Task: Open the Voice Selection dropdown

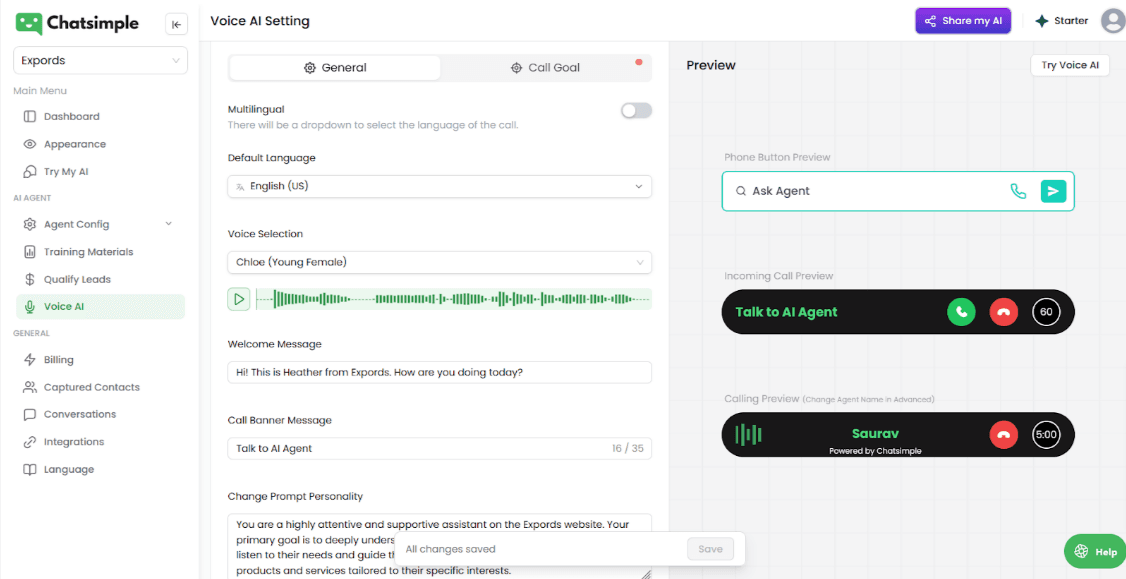Action: 439,262
